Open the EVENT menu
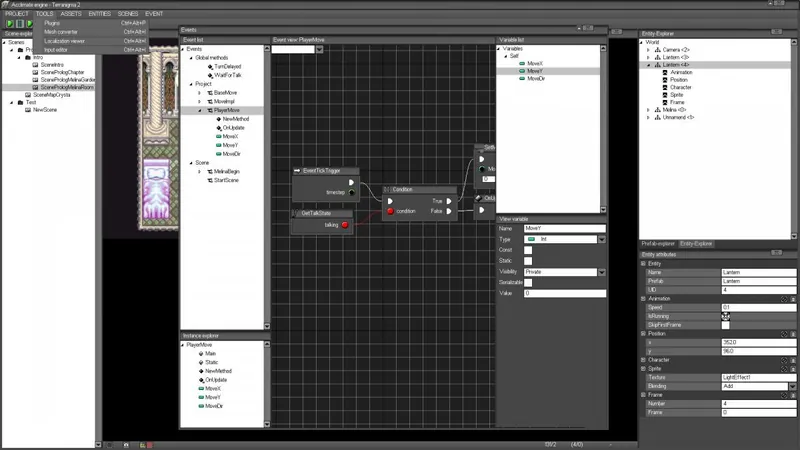 point(154,14)
